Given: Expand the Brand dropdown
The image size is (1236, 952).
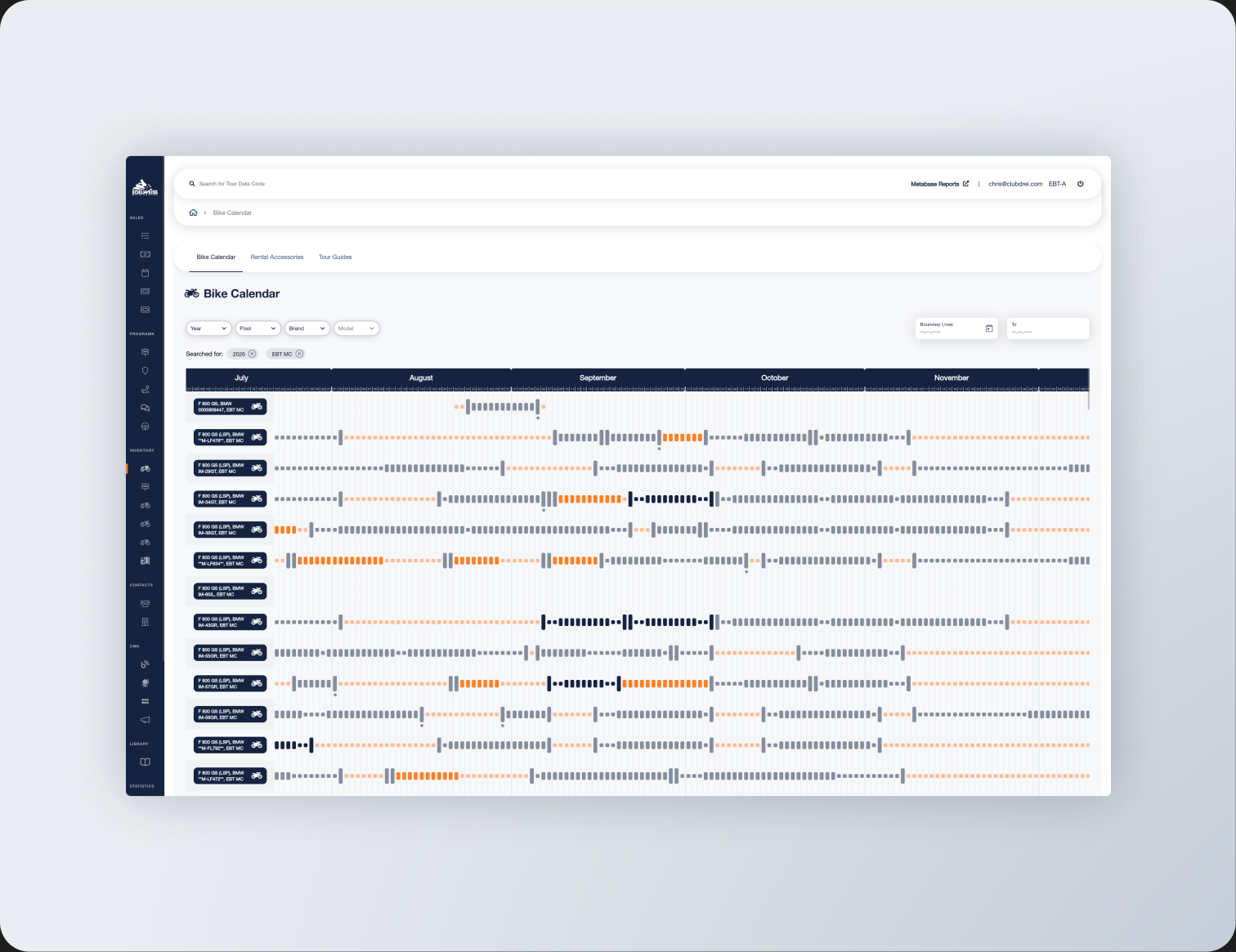Looking at the screenshot, I should [x=307, y=329].
